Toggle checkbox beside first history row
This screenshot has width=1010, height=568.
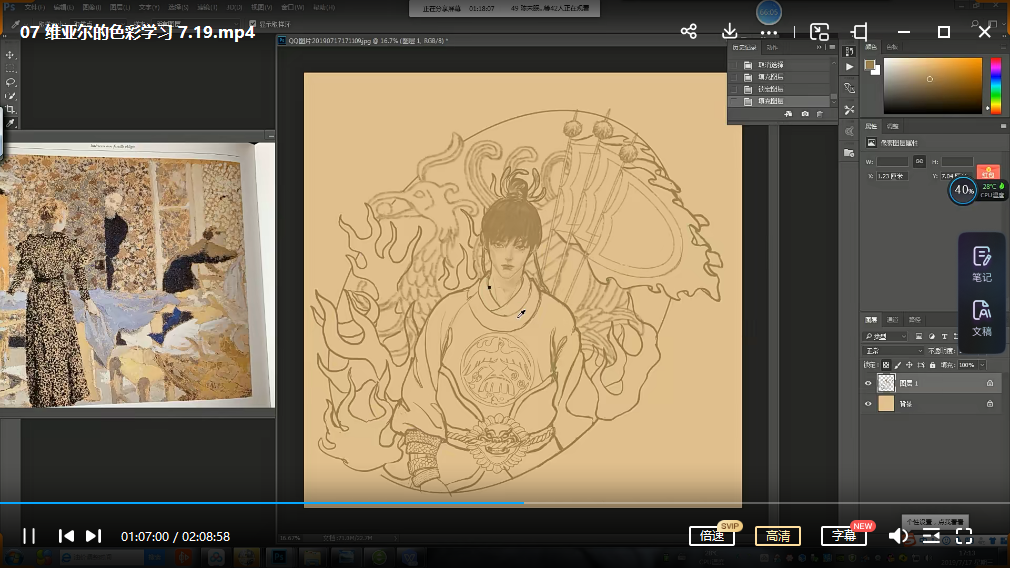pyautogui.click(x=734, y=65)
